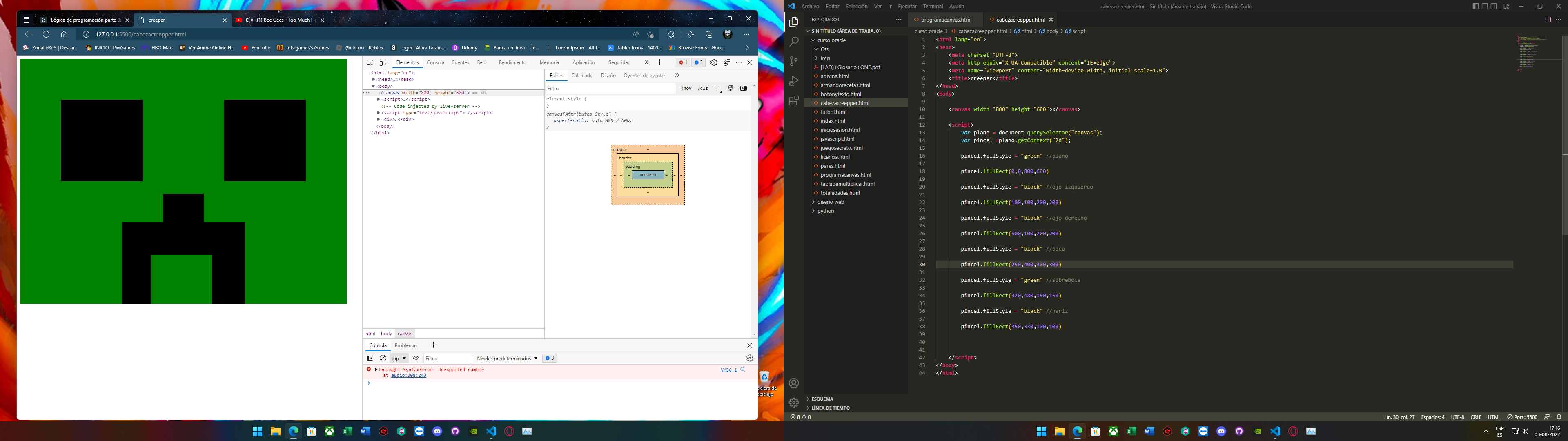Click the DevTools inspect element picker icon
The width and height of the screenshot is (1568, 441).
[370, 62]
